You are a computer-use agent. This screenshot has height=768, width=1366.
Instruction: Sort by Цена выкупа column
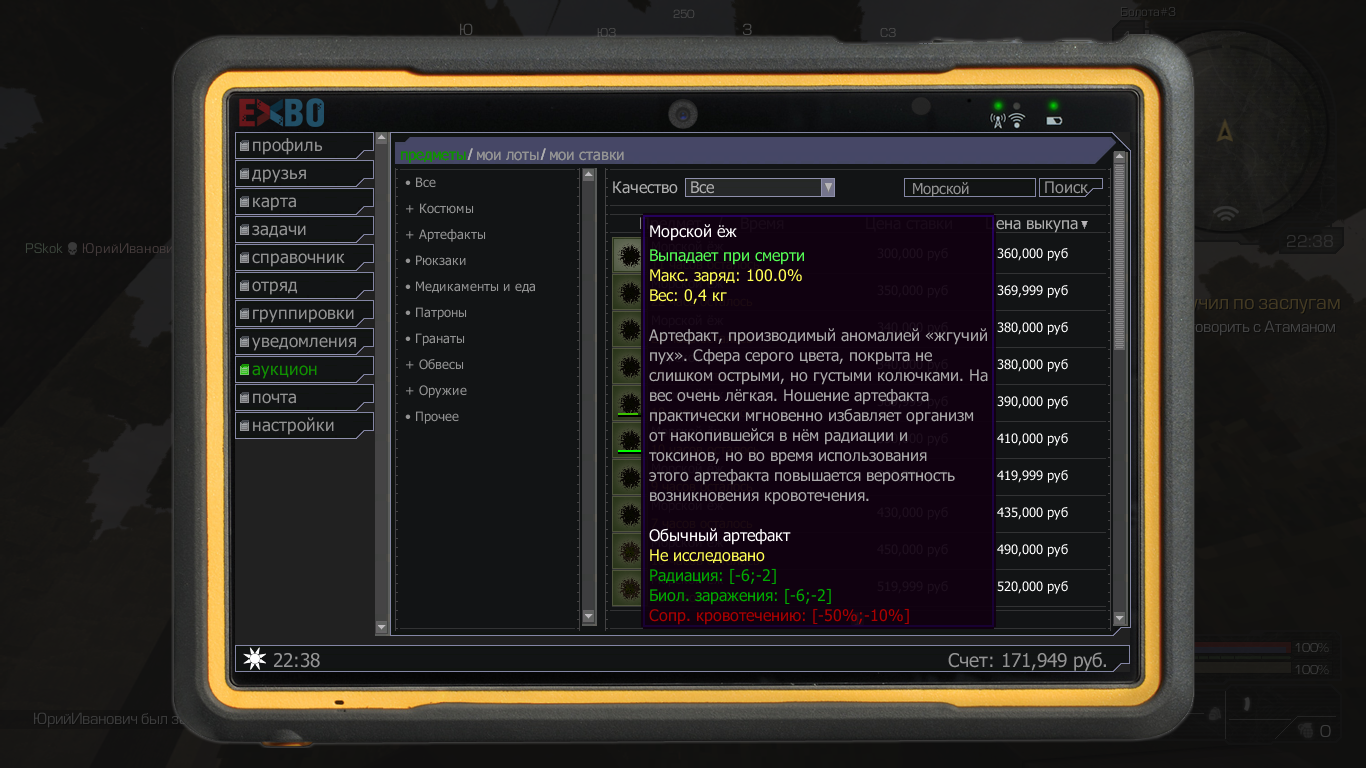click(x=1040, y=224)
